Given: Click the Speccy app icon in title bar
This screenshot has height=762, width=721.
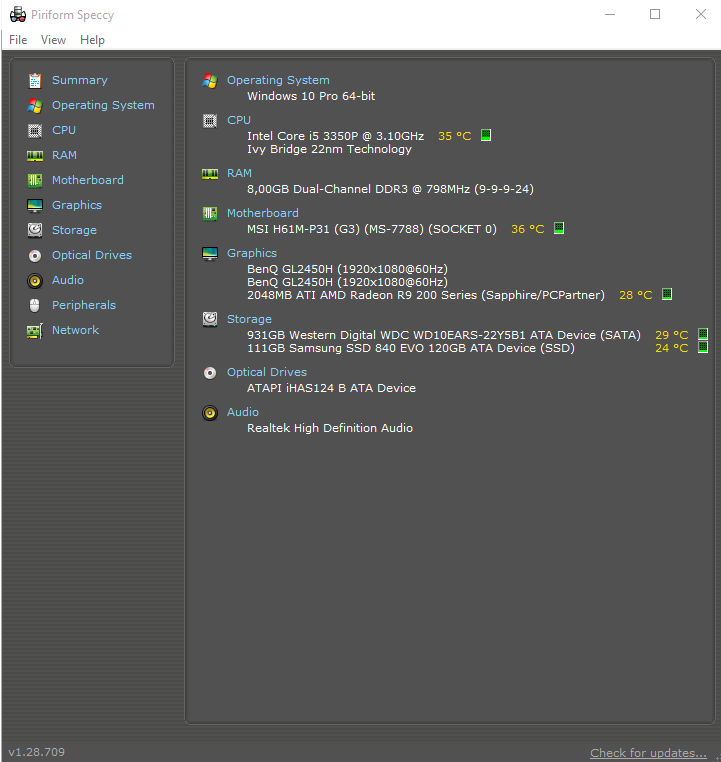Looking at the screenshot, I should click(x=18, y=15).
